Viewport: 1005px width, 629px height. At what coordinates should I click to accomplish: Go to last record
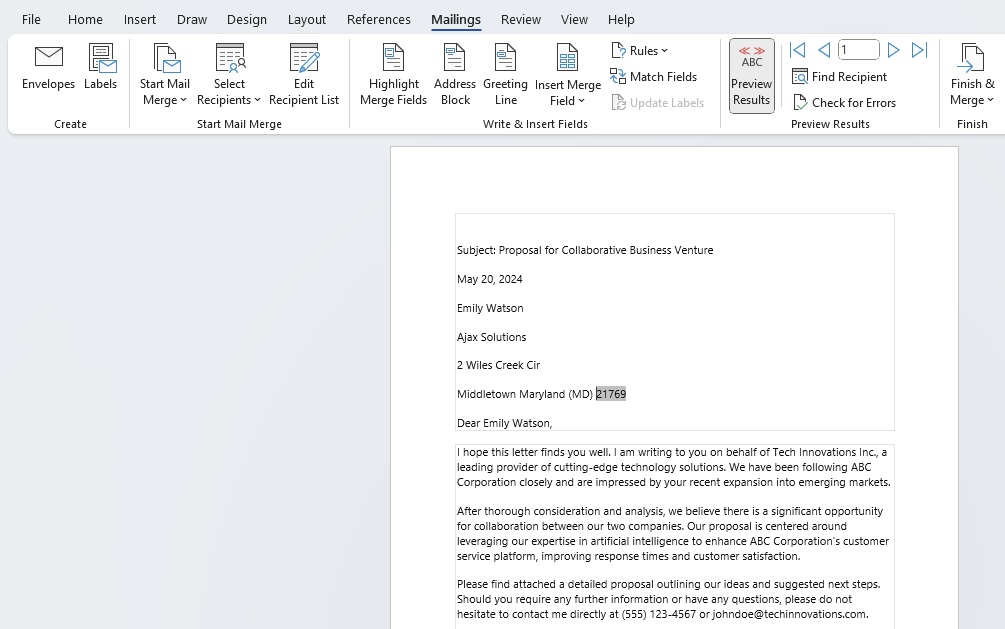(920, 50)
